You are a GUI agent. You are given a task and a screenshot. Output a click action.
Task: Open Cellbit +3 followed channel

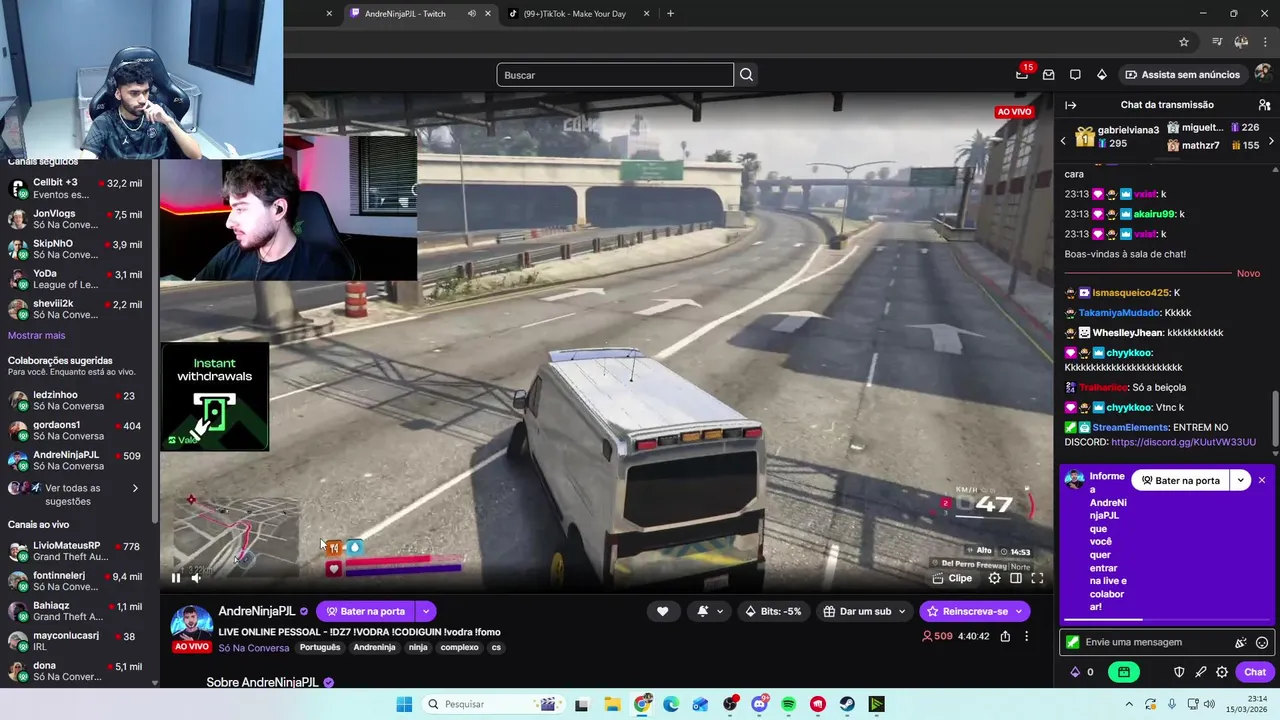75,188
